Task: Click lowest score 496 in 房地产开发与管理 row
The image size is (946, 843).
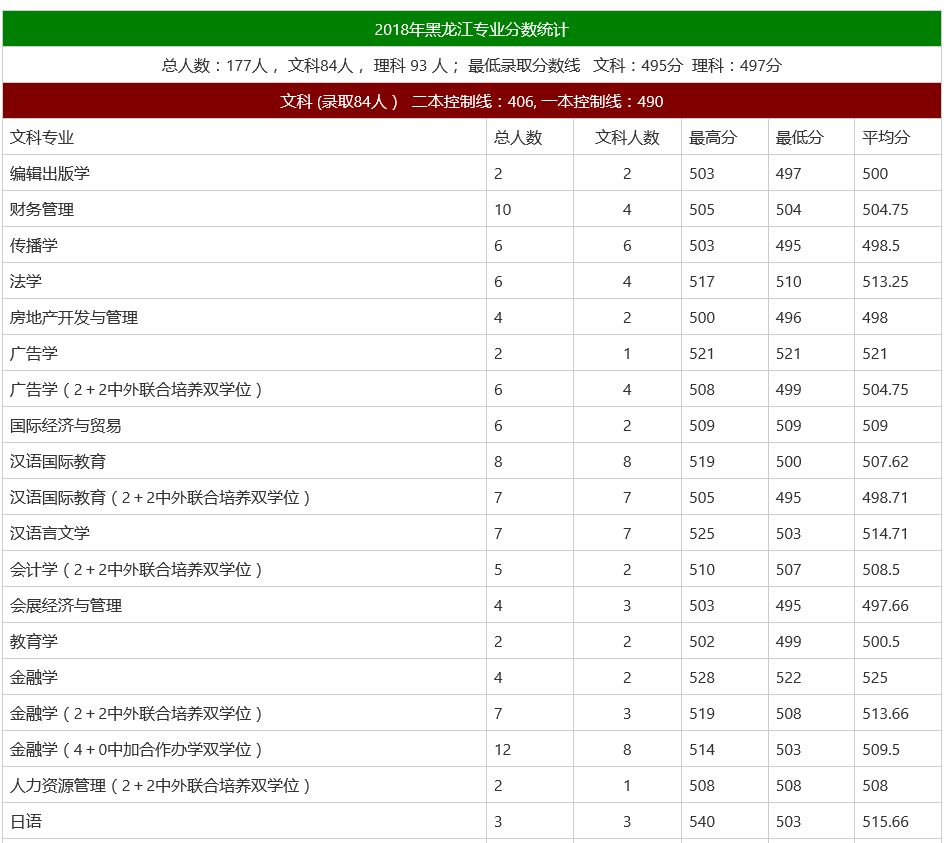Action: click(x=789, y=317)
